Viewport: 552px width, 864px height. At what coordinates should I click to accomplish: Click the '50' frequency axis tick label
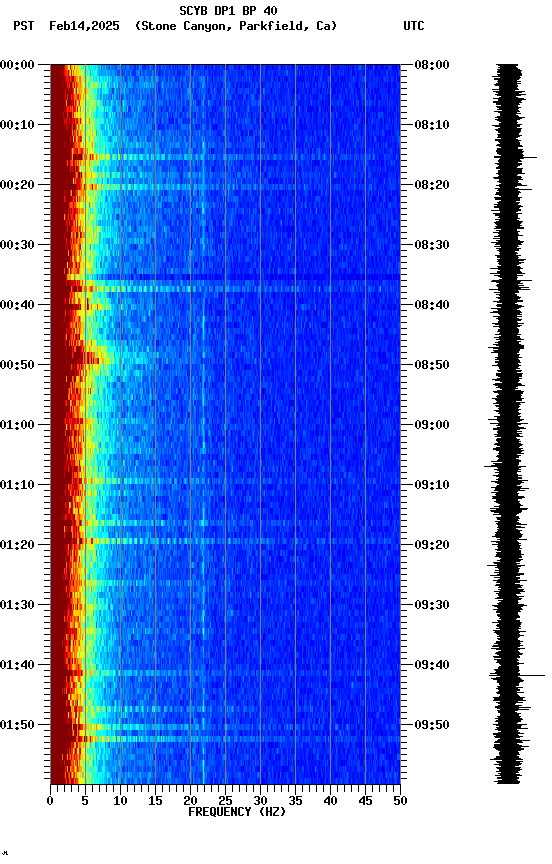coord(400,801)
